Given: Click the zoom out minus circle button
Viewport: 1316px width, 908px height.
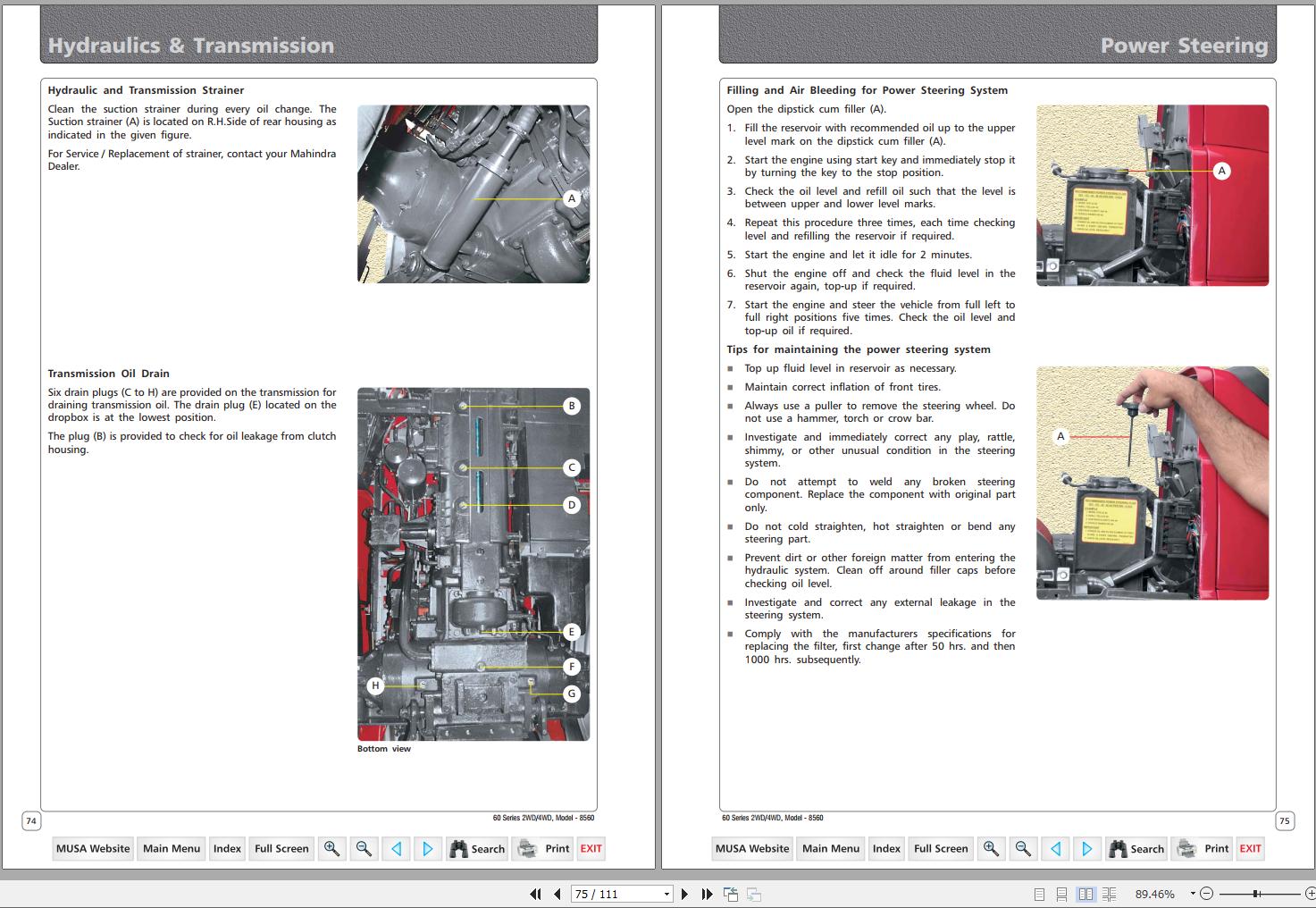Looking at the screenshot, I should 1206,894.
